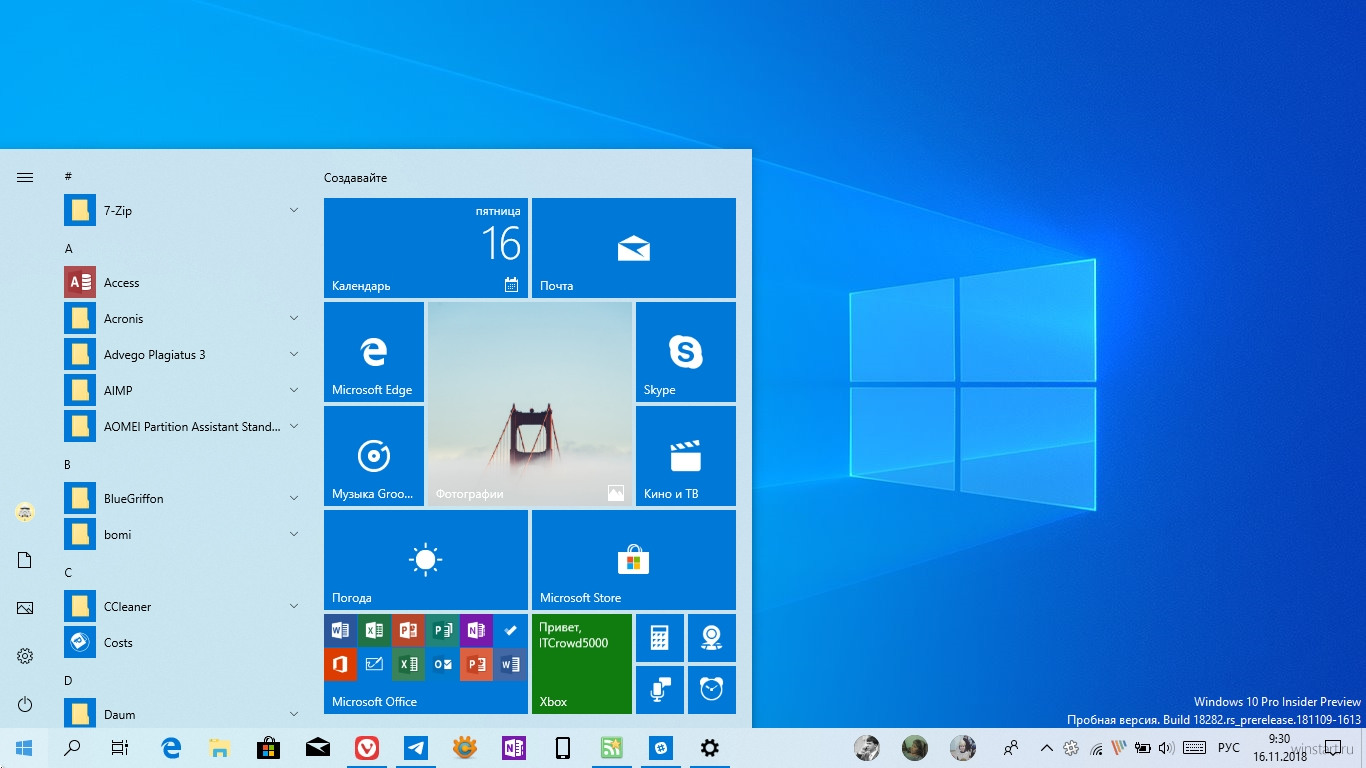
Task: Open the volume speaker tray icon
Action: (1165, 748)
